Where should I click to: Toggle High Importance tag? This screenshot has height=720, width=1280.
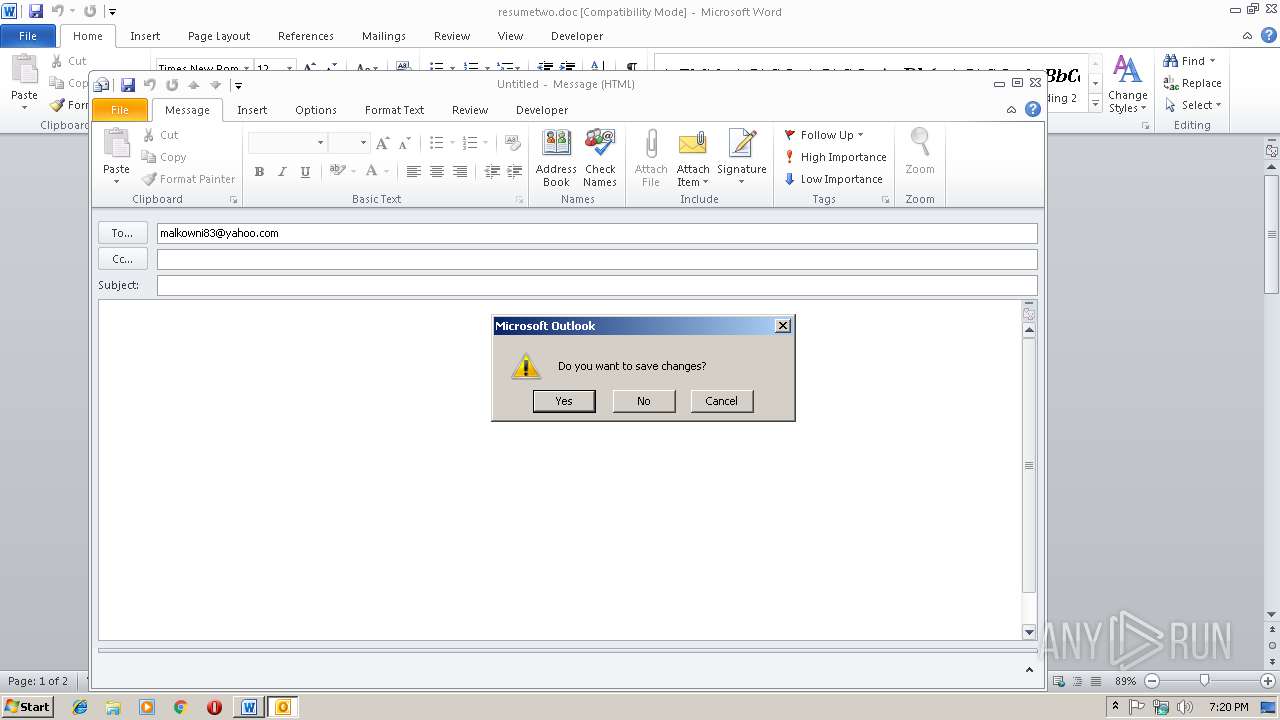click(x=835, y=157)
